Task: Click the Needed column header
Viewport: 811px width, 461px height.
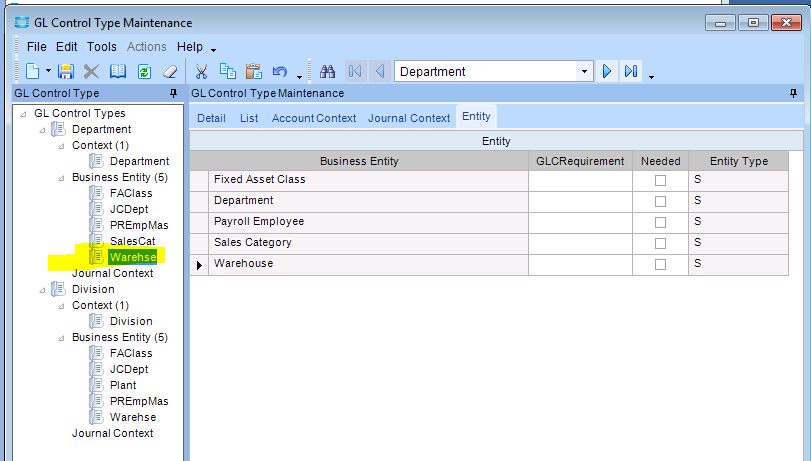Action: (x=660, y=161)
